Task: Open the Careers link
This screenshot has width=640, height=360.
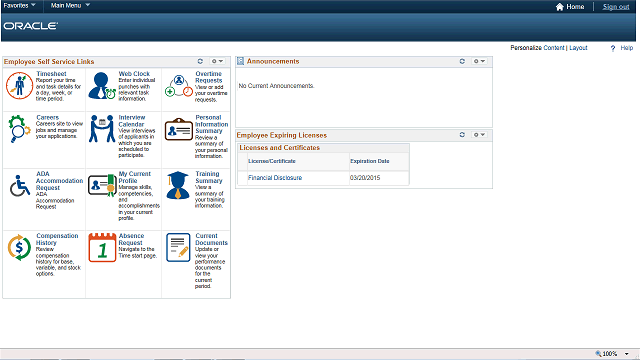Action: (47, 118)
